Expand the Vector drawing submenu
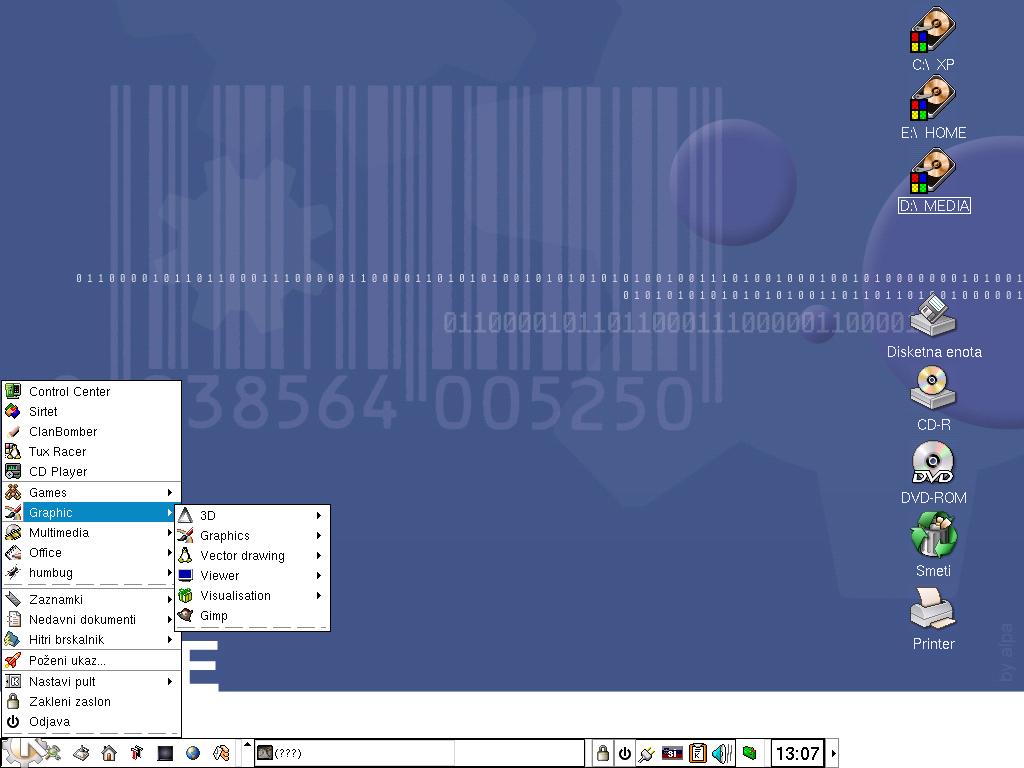1024x768 pixels. pyautogui.click(x=253, y=555)
